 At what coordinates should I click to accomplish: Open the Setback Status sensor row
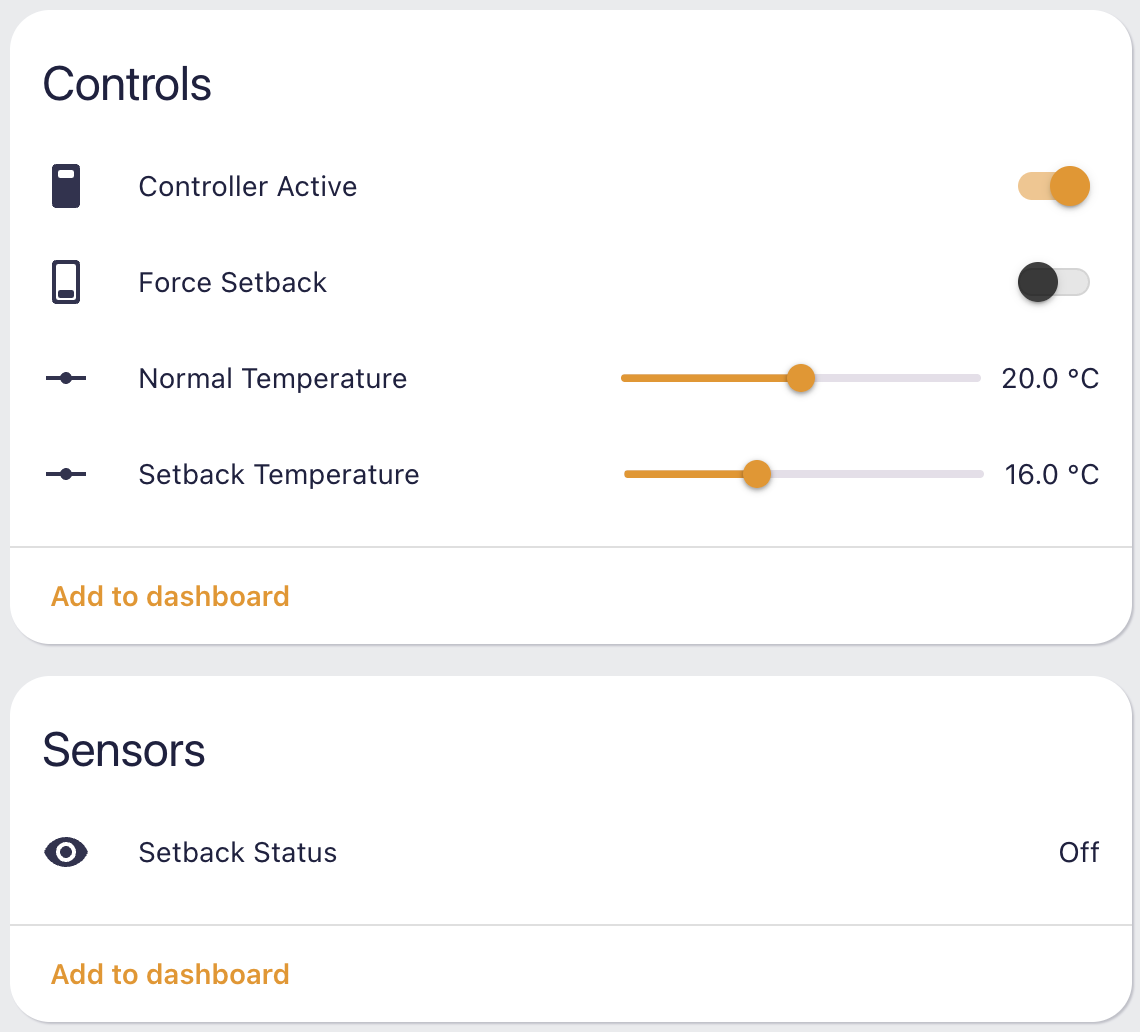click(571, 852)
